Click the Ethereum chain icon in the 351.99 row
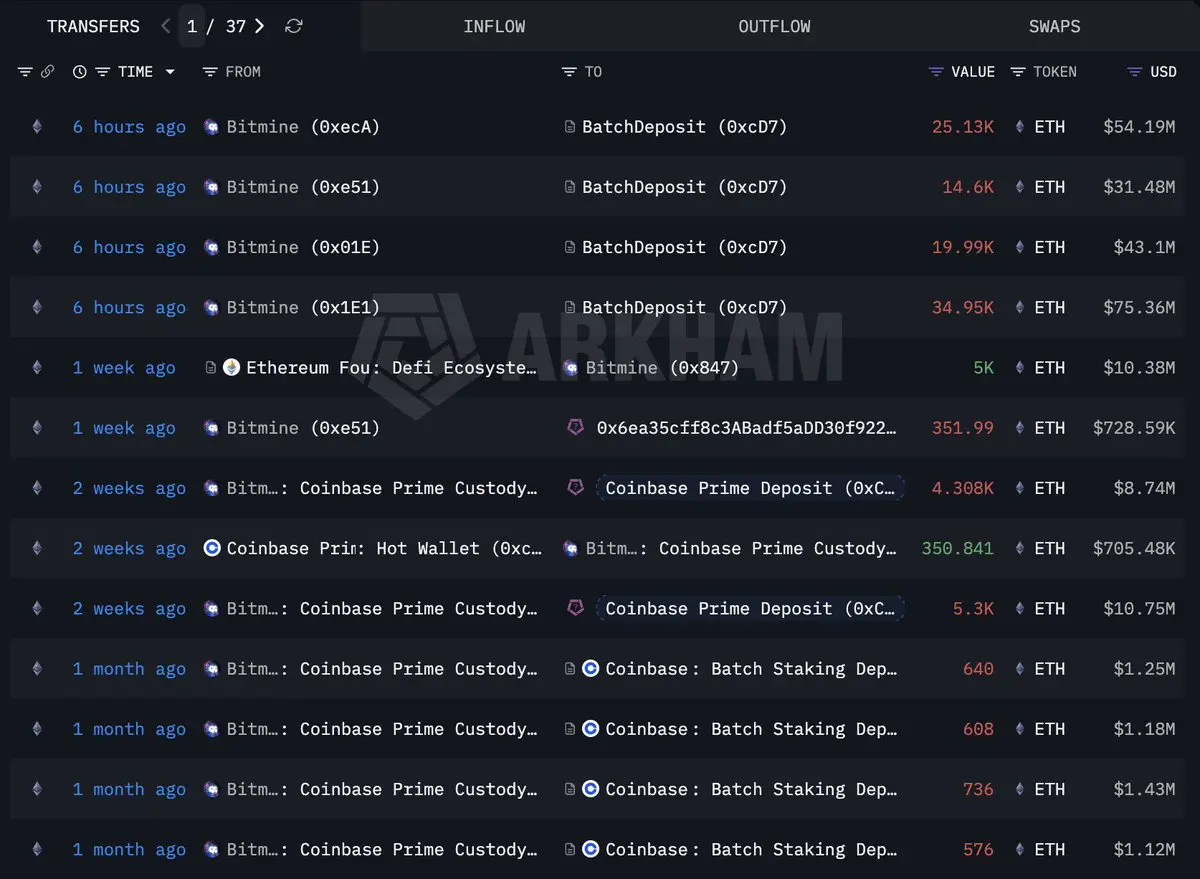The image size is (1200, 879). tap(37, 428)
